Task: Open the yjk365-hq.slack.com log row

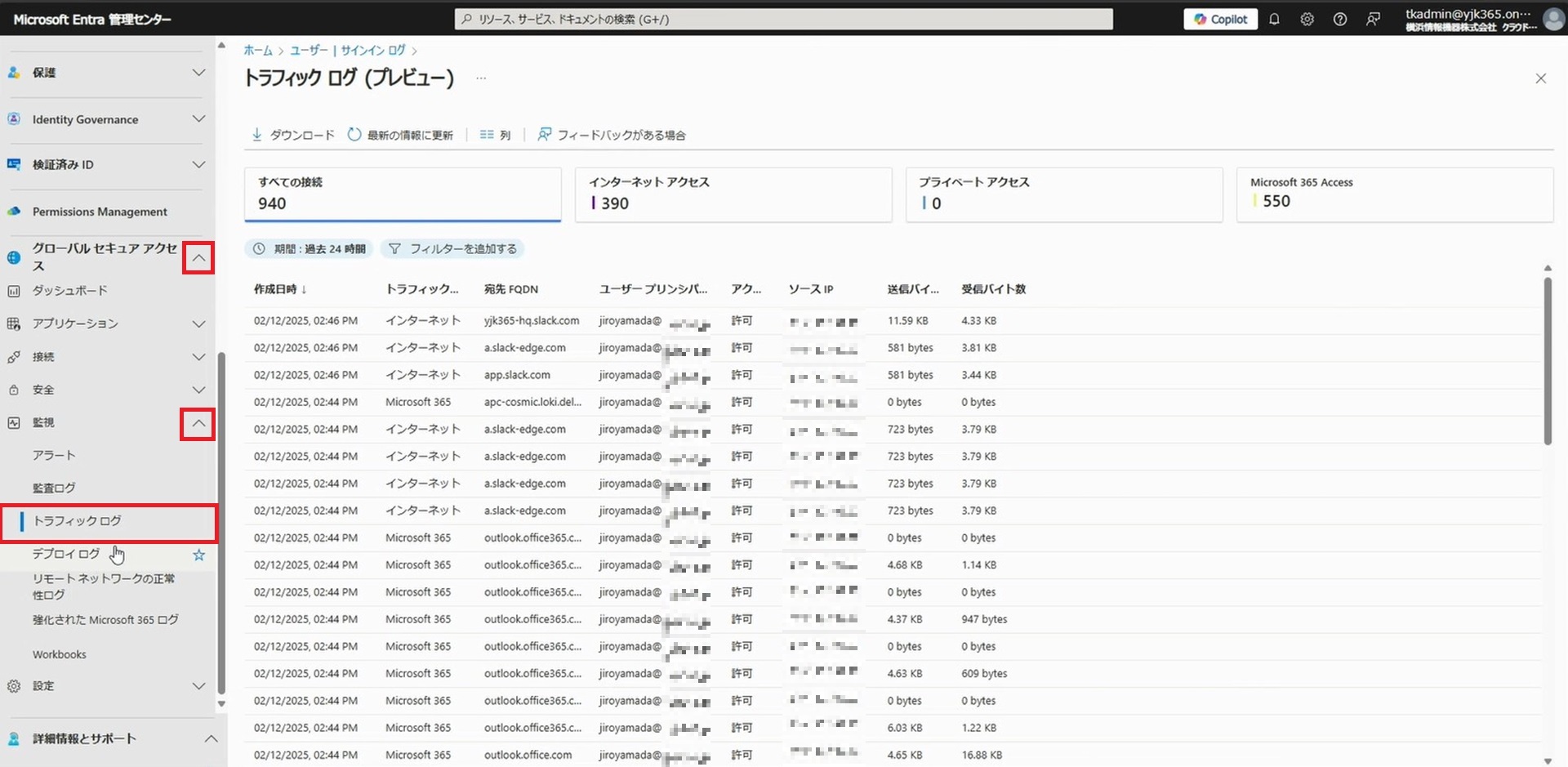Action: [893, 321]
